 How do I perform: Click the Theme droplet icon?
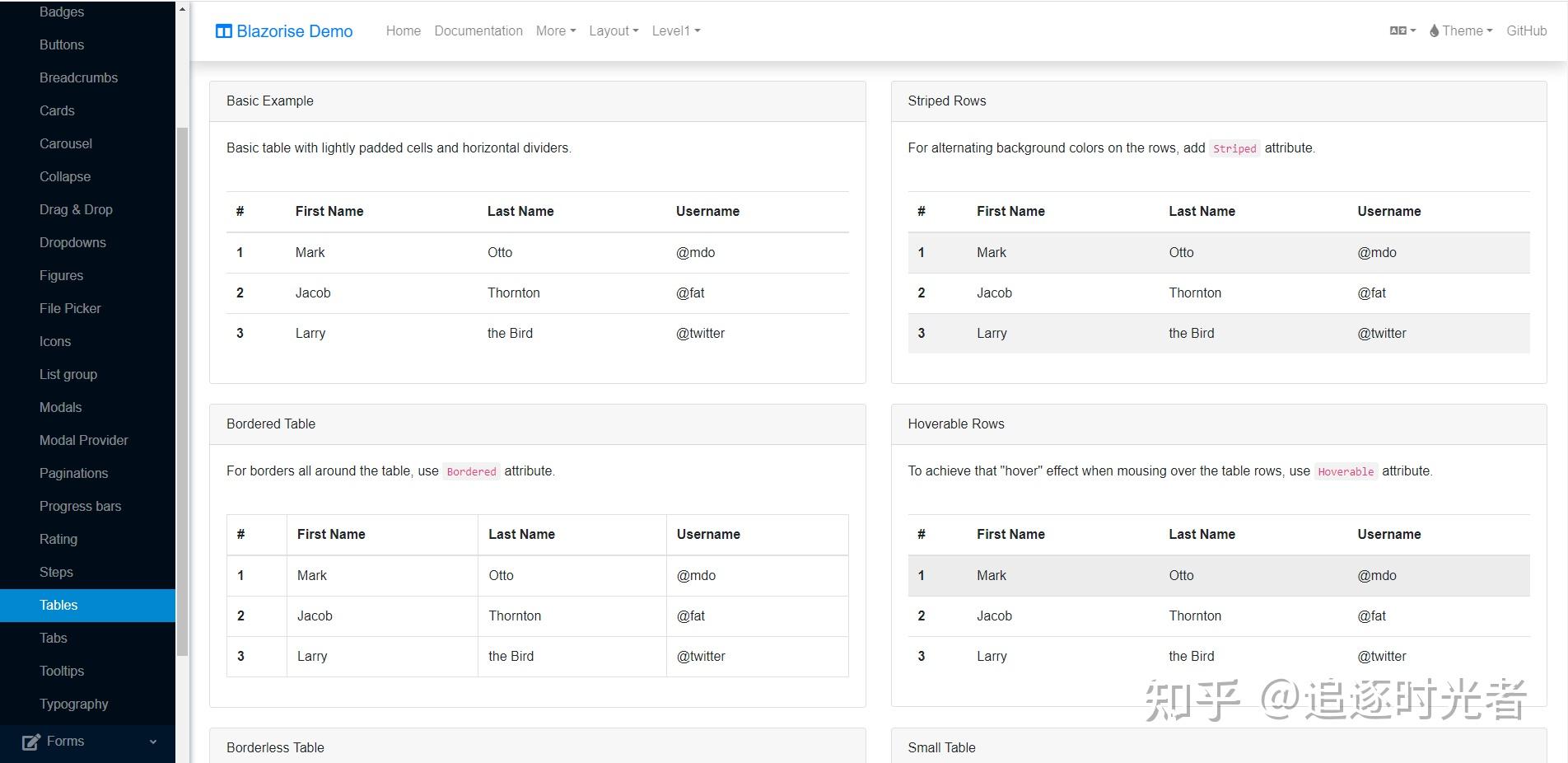(1434, 31)
